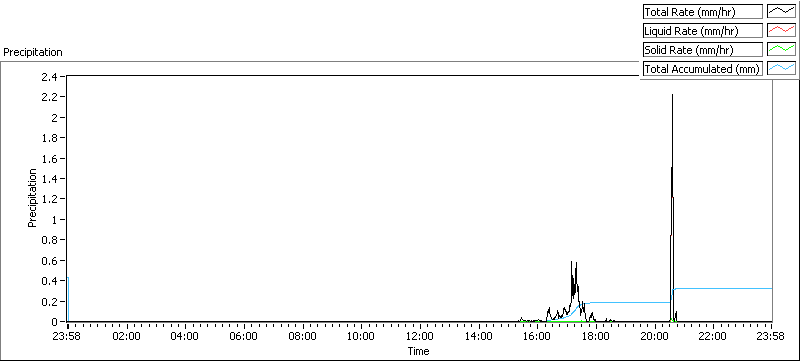Click the 1.4 value on the y-axis
The image size is (800, 361).
(50, 178)
